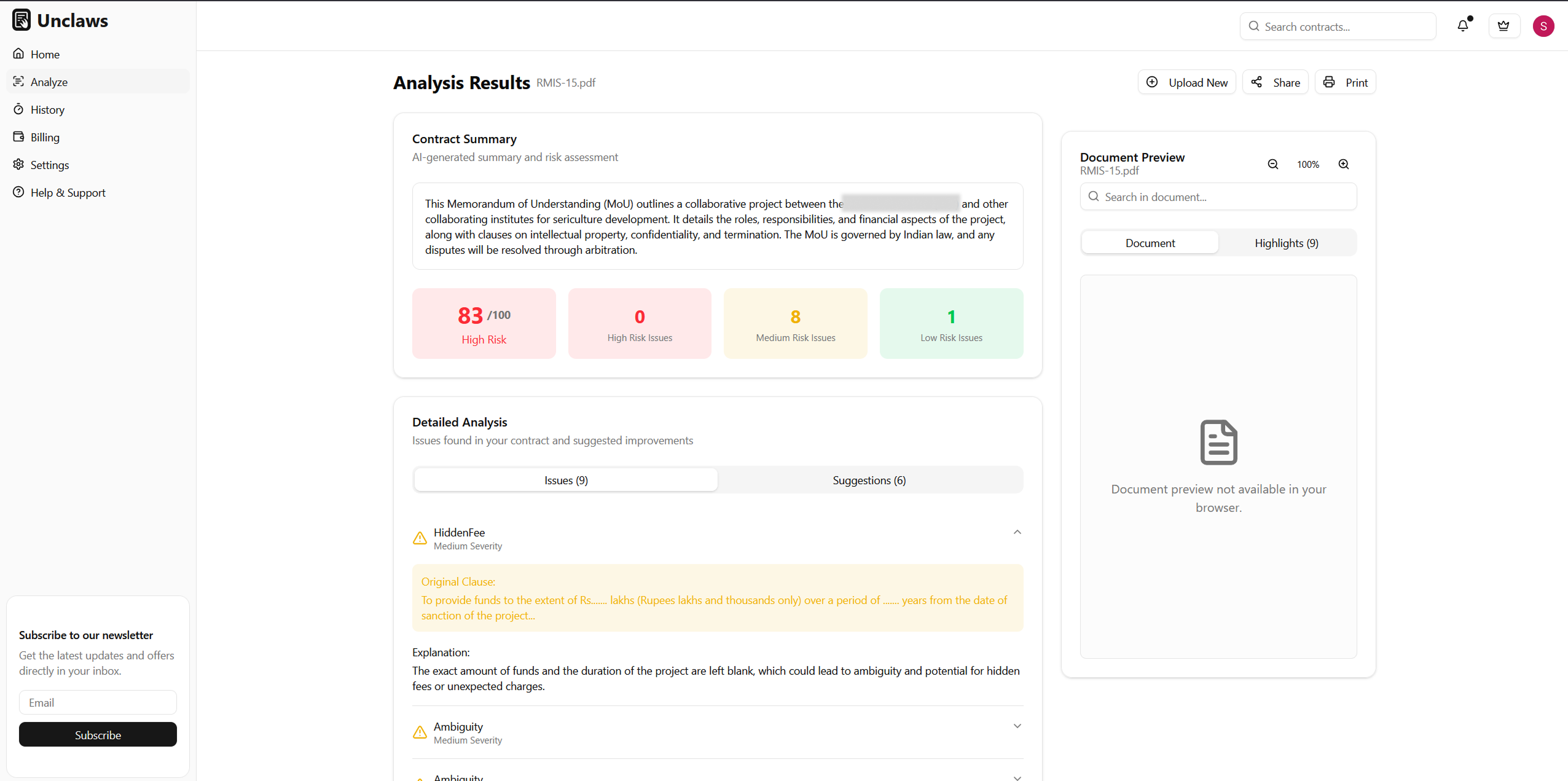Click the crown upgrade icon
This screenshot has width=1568, height=781.
tap(1503, 26)
